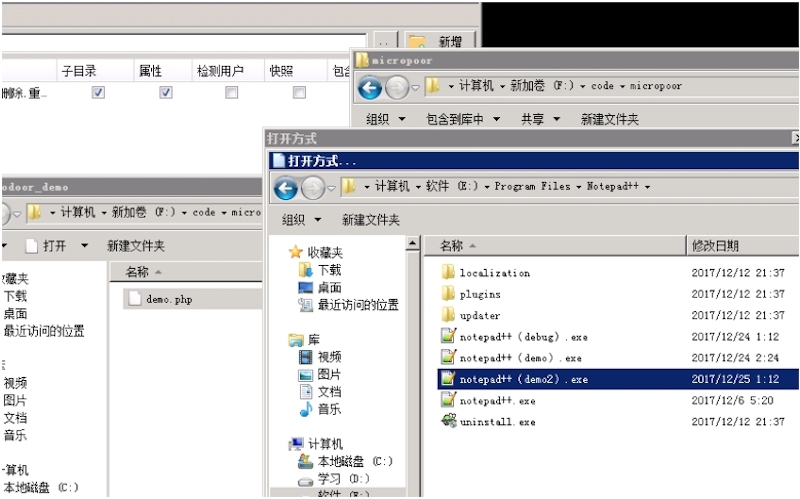
Task: Click 计算机 in the demo window address bar
Action: point(78,212)
